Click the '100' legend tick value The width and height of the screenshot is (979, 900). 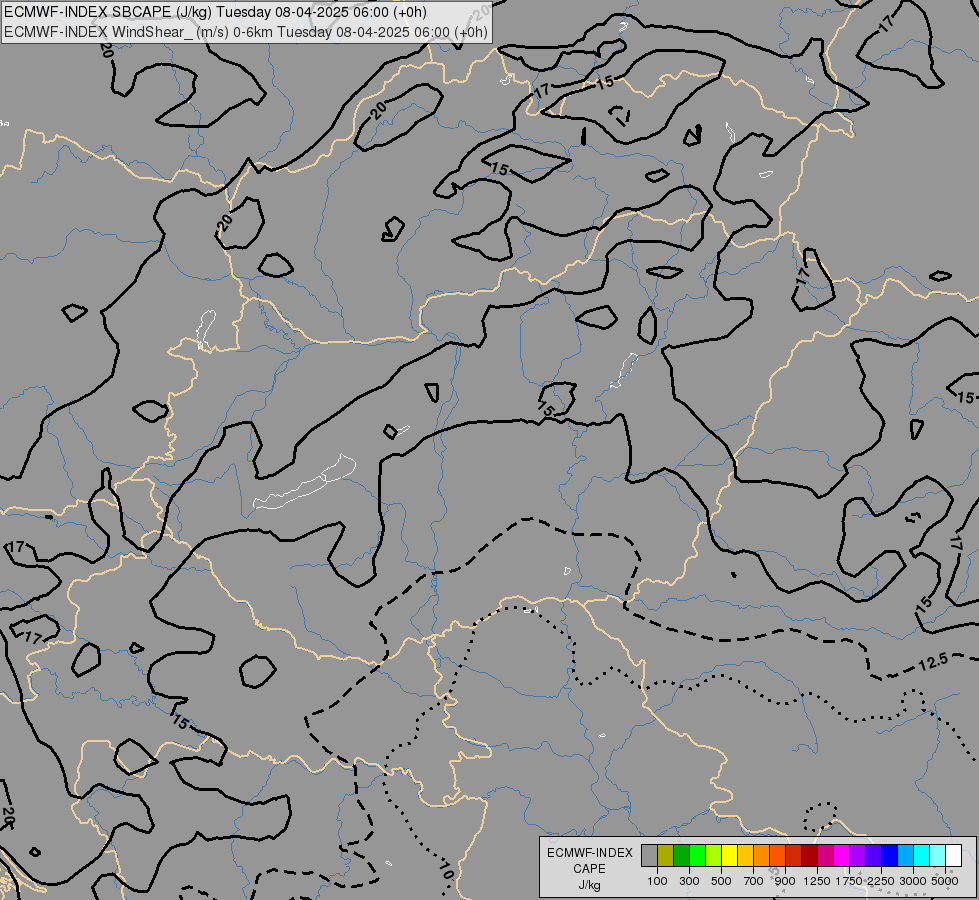tap(657, 881)
